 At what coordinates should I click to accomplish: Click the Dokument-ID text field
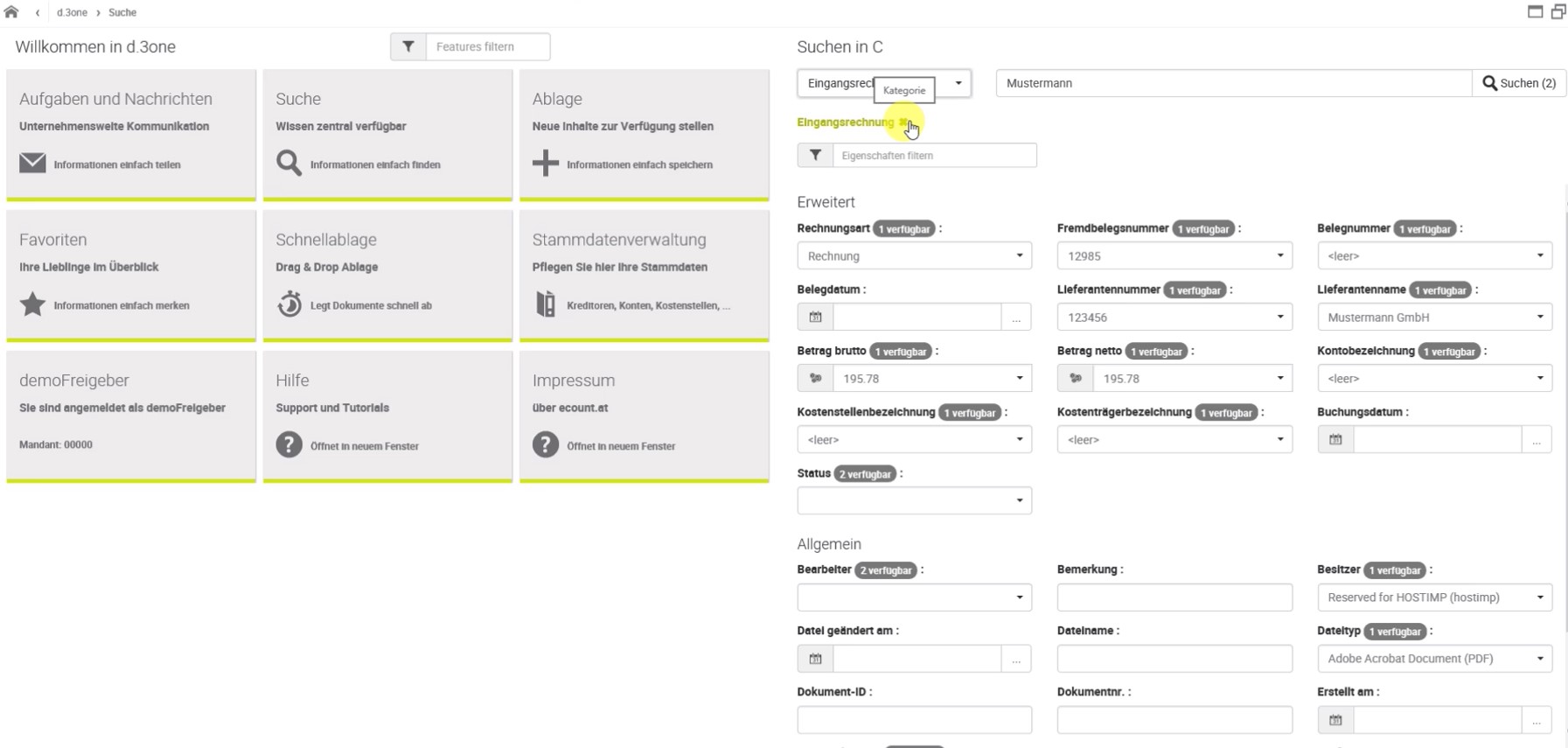point(914,719)
